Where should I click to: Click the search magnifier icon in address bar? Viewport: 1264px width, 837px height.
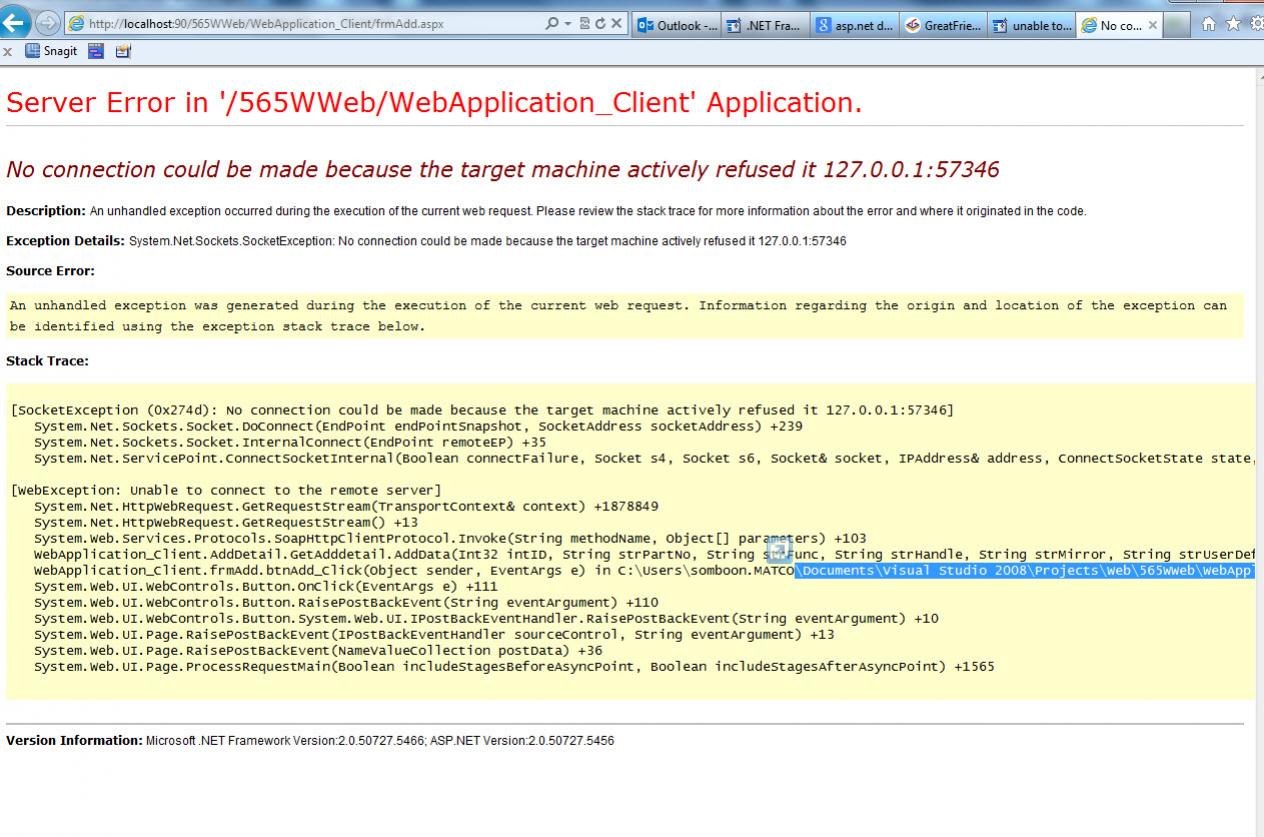(553, 24)
